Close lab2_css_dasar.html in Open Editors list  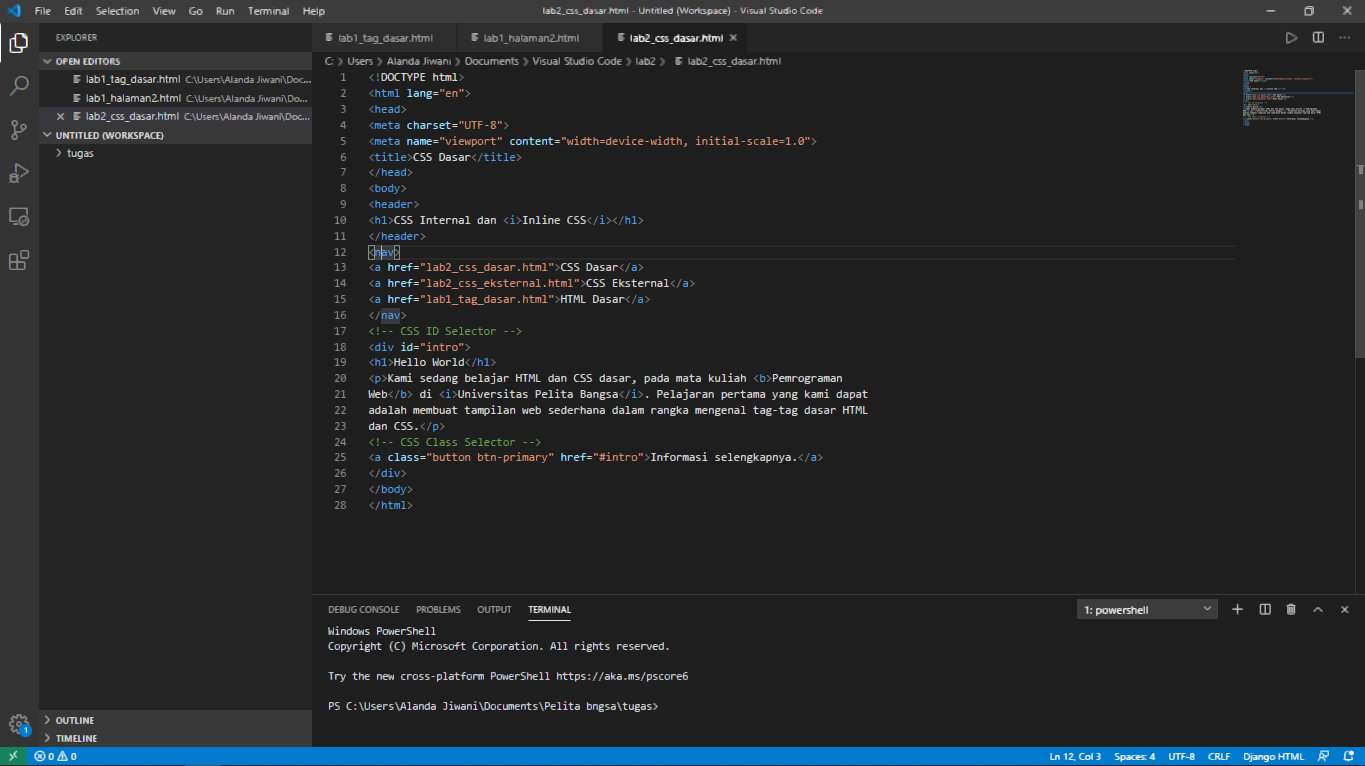pyautogui.click(x=61, y=116)
